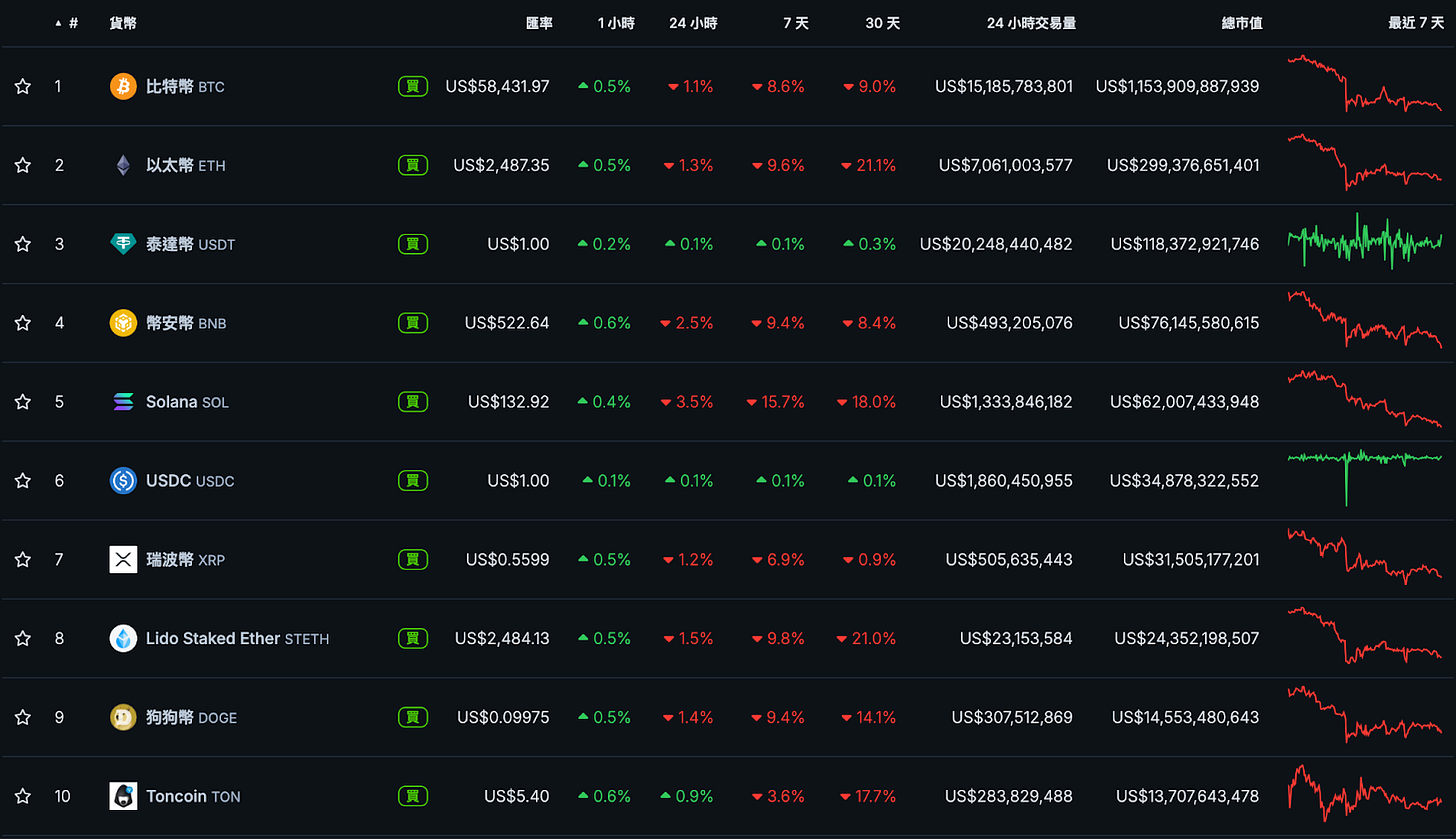Toggle star for 瑞波幣 XRP
This screenshot has width=1456, height=839.
point(23,560)
